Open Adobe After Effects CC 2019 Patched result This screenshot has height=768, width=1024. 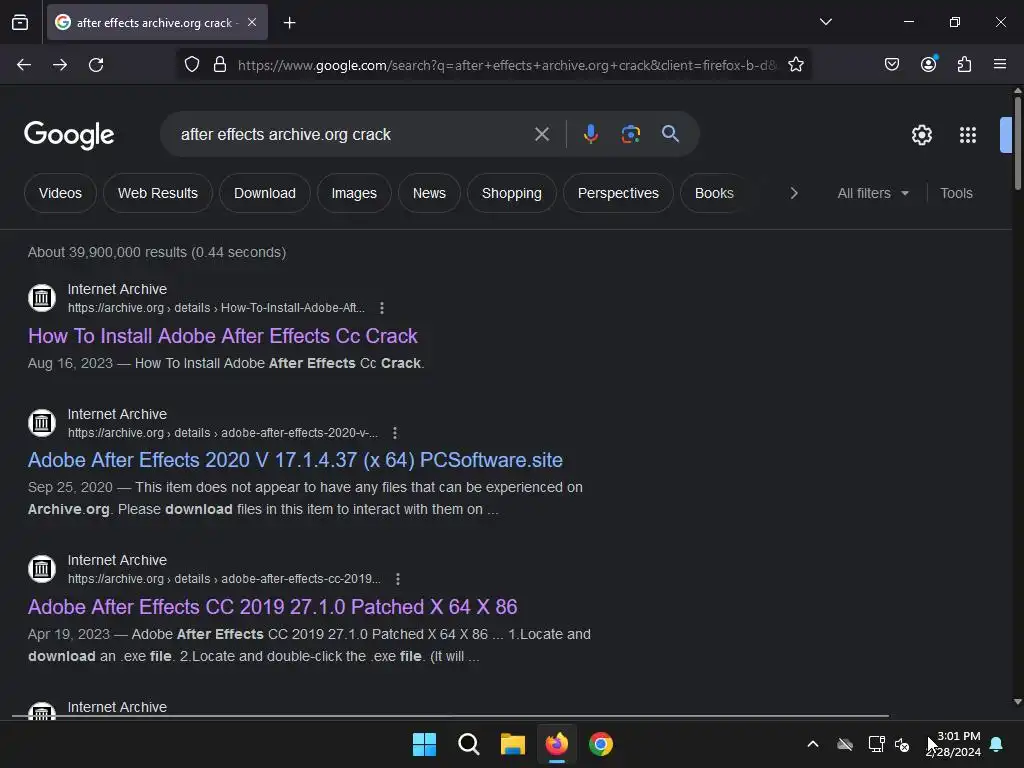point(272,607)
